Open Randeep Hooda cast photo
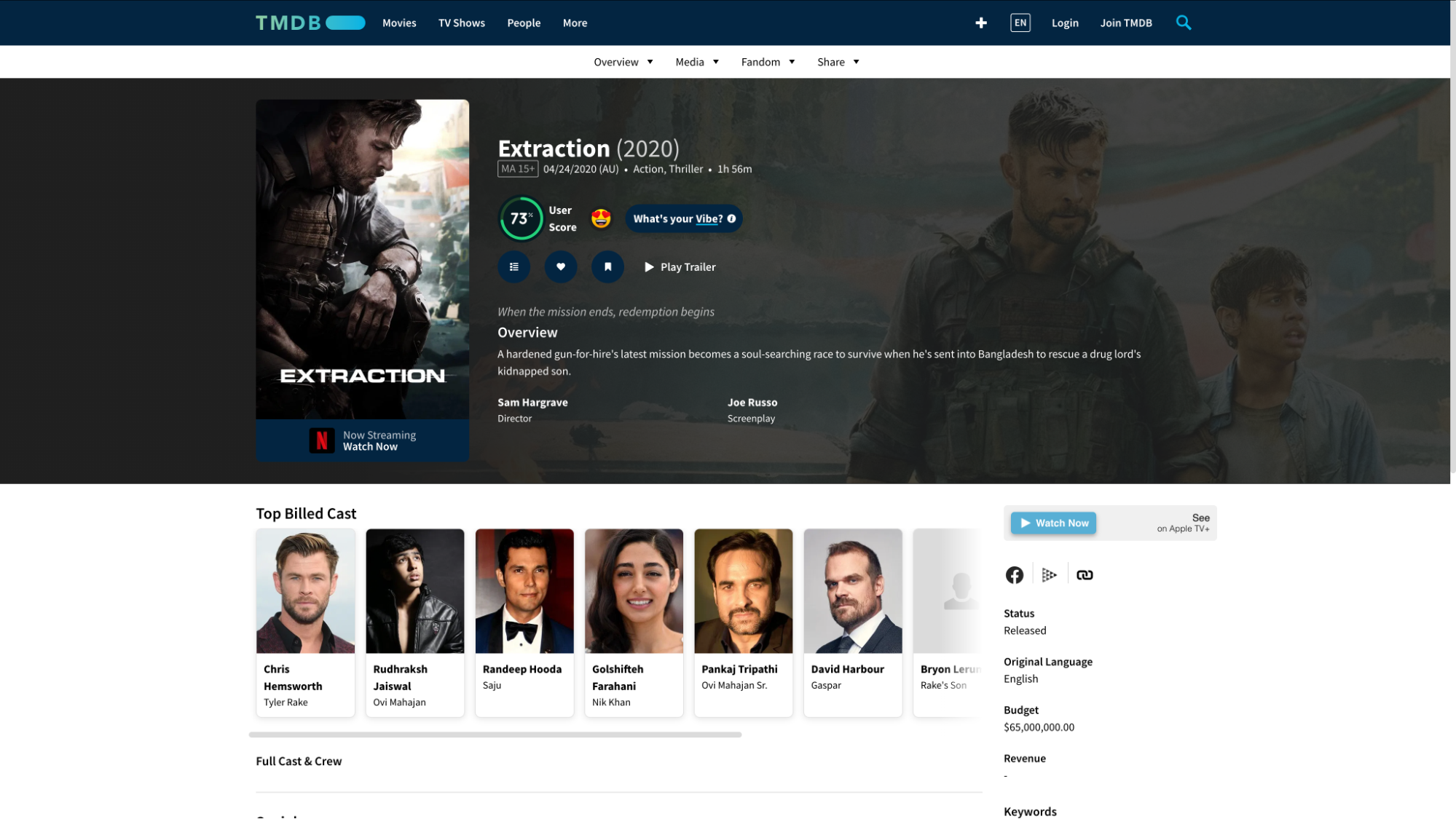Viewport: 1456px width, 819px height. coord(524,591)
